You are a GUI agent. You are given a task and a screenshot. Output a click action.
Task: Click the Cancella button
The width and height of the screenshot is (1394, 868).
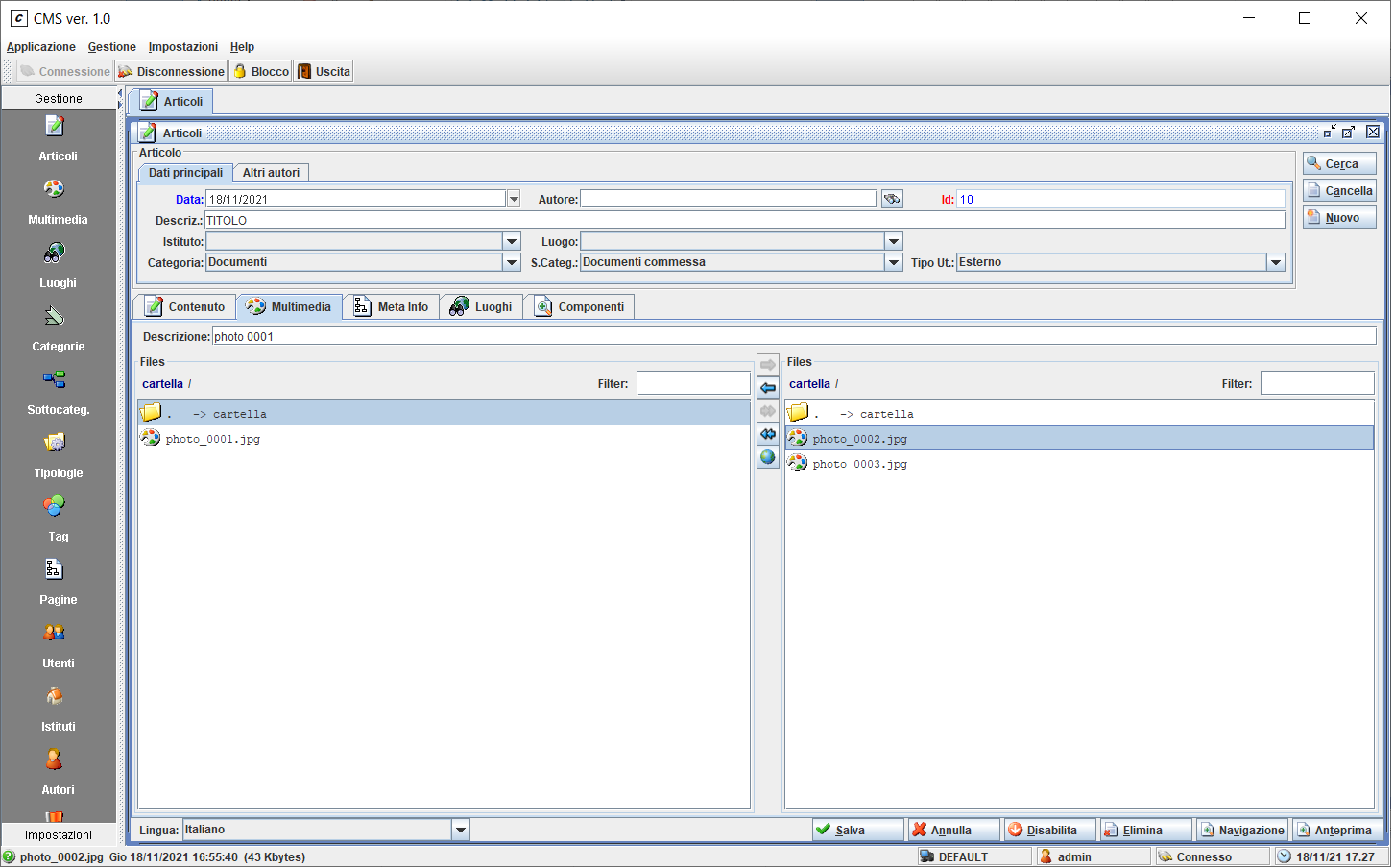coord(1339,190)
